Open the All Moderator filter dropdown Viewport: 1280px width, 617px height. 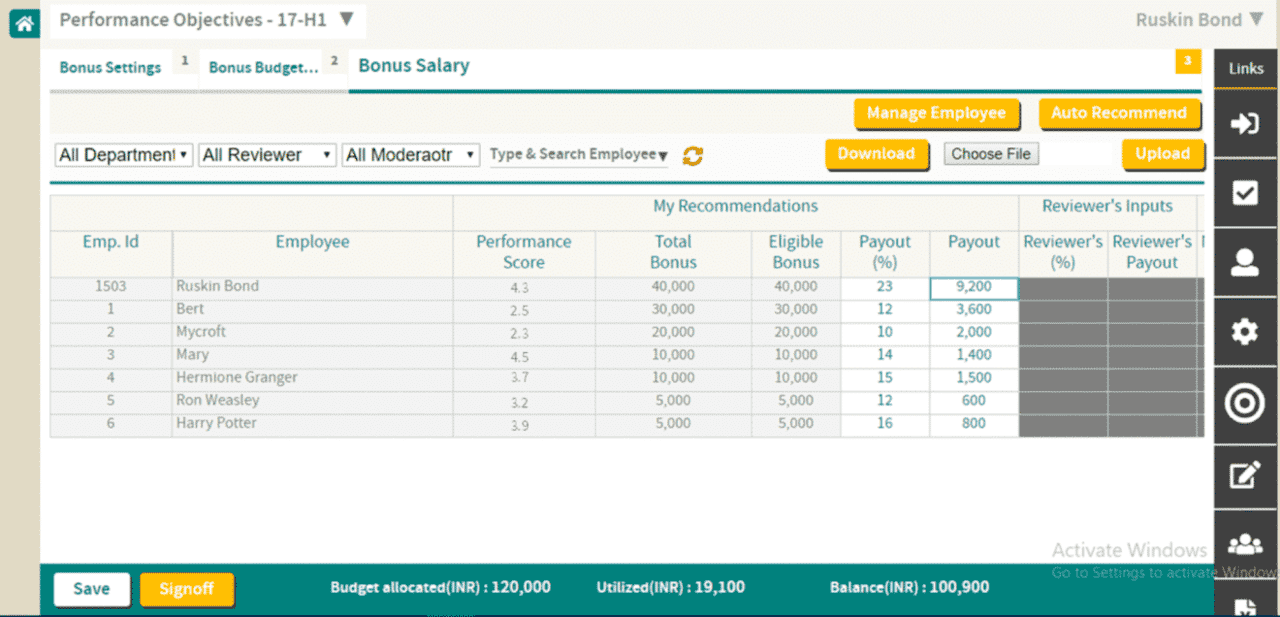(411, 155)
